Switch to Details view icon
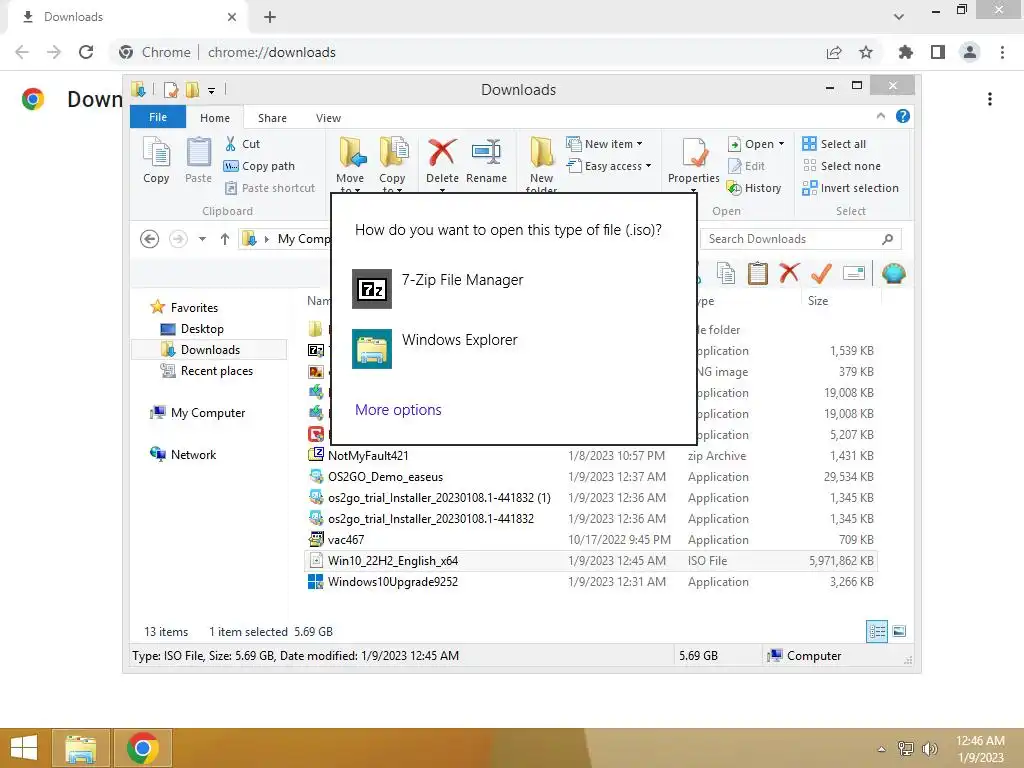This screenshot has height=768, width=1024. pyautogui.click(x=877, y=631)
